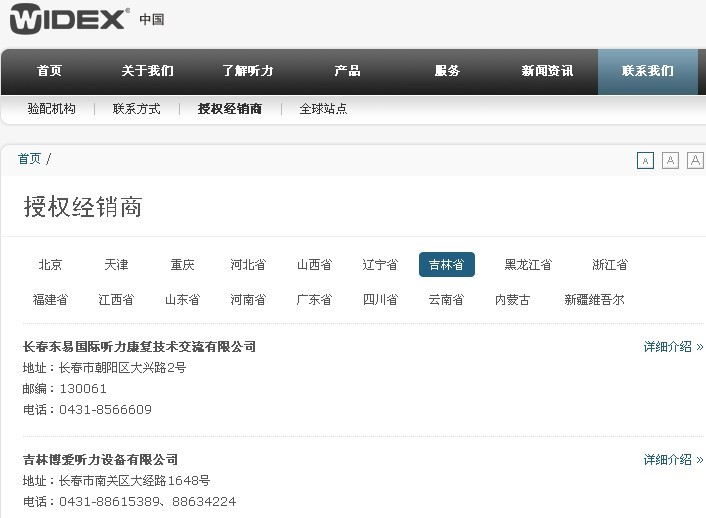706x518 pixels.
Task: Filter dealers by 山东省
Action: tap(182, 300)
